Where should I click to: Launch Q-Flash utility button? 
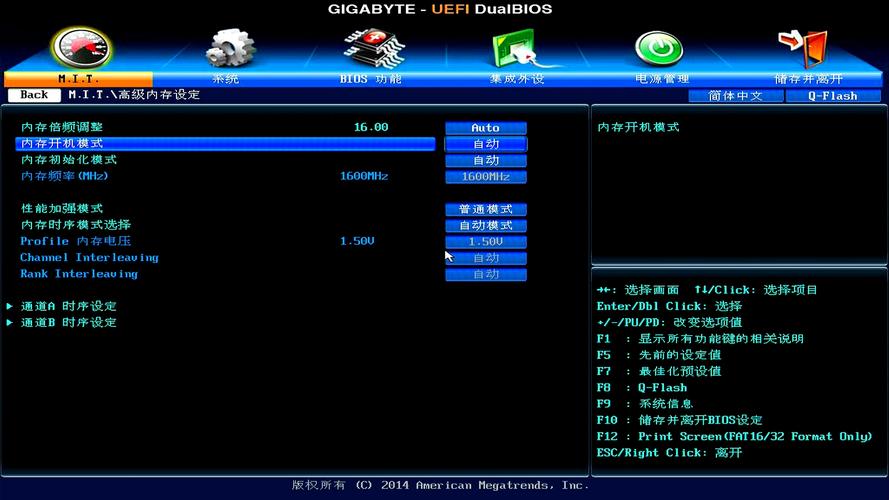click(x=832, y=96)
